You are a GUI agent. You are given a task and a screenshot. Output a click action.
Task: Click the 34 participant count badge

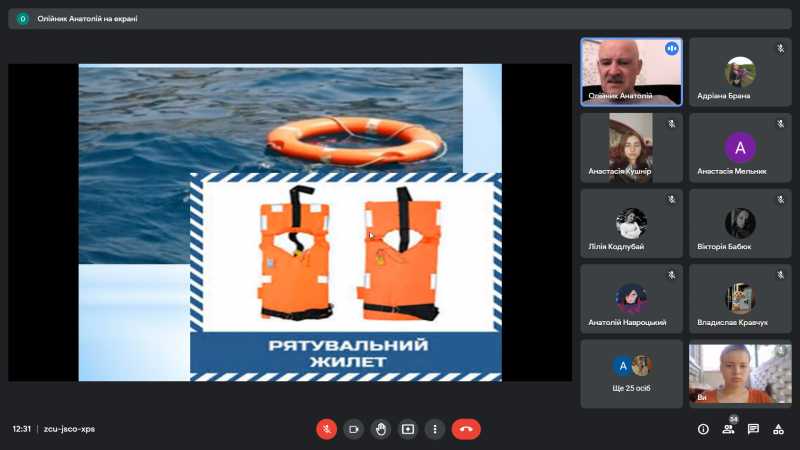pos(734,419)
